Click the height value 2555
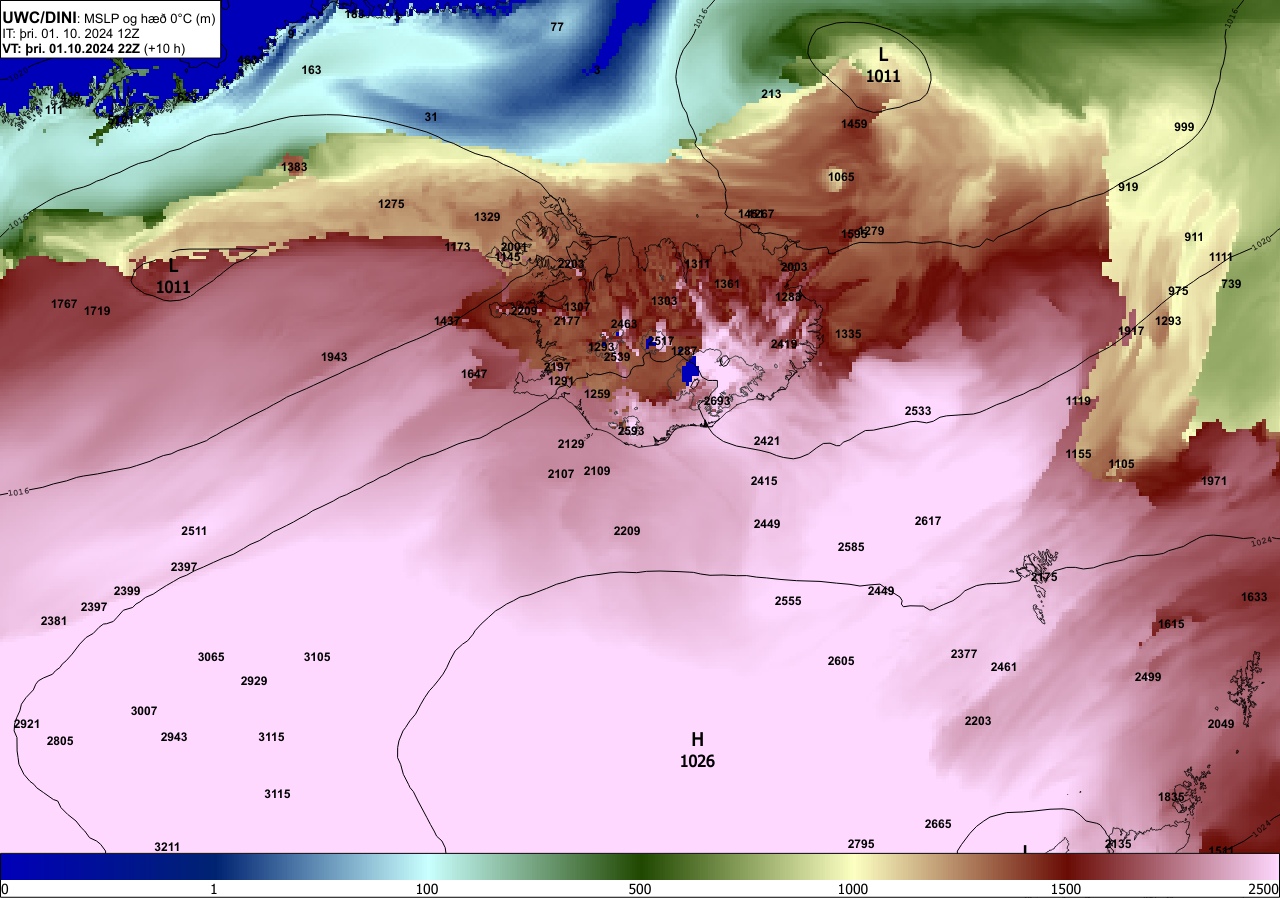Image resolution: width=1280 pixels, height=898 pixels. 788,601
